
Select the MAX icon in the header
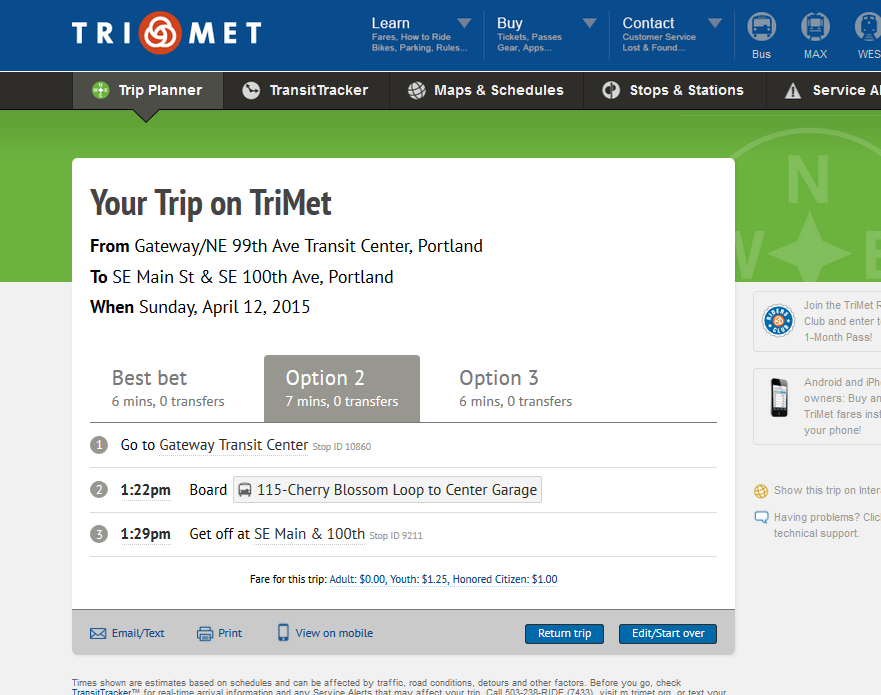point(814,26)
